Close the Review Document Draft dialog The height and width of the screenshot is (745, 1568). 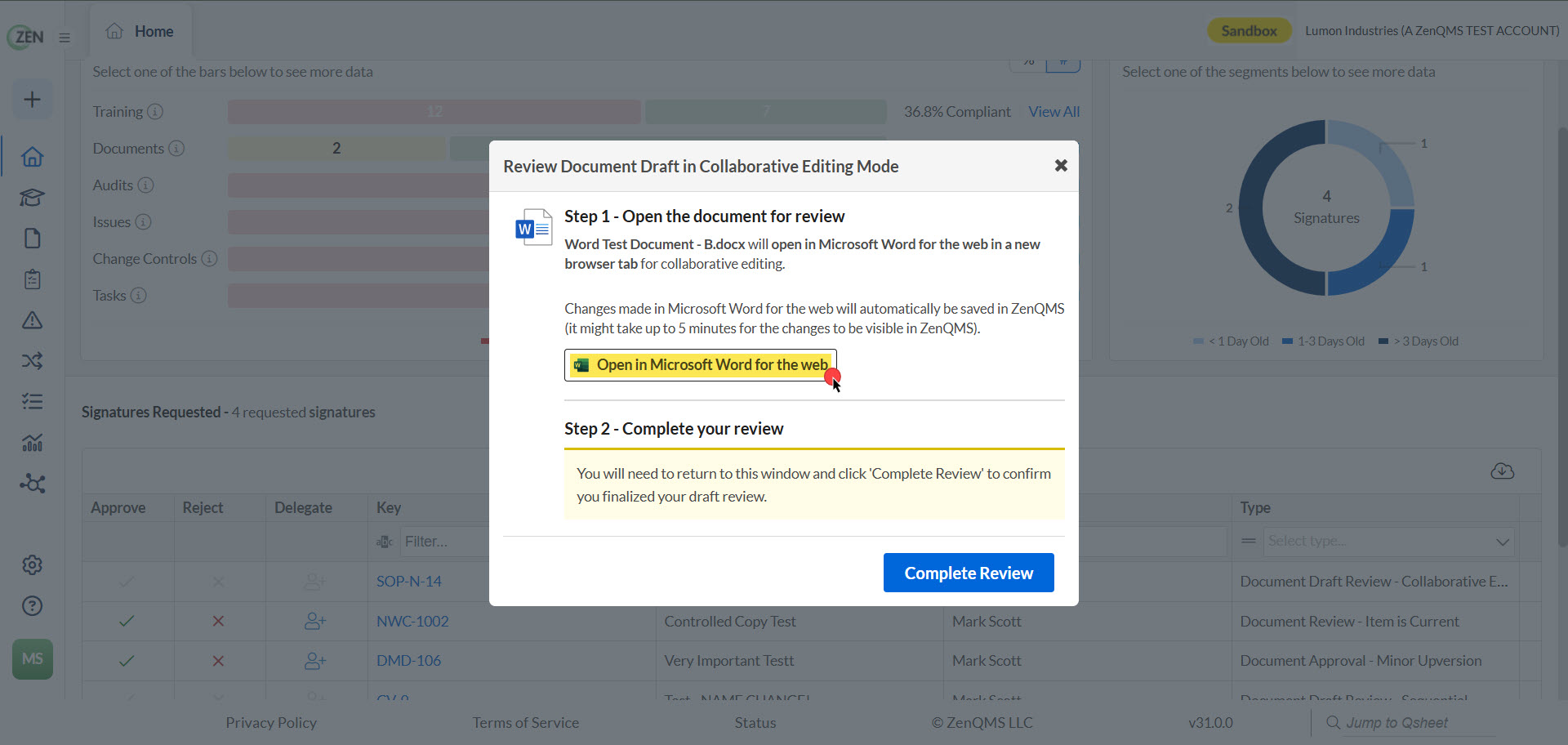point(1061,166)
